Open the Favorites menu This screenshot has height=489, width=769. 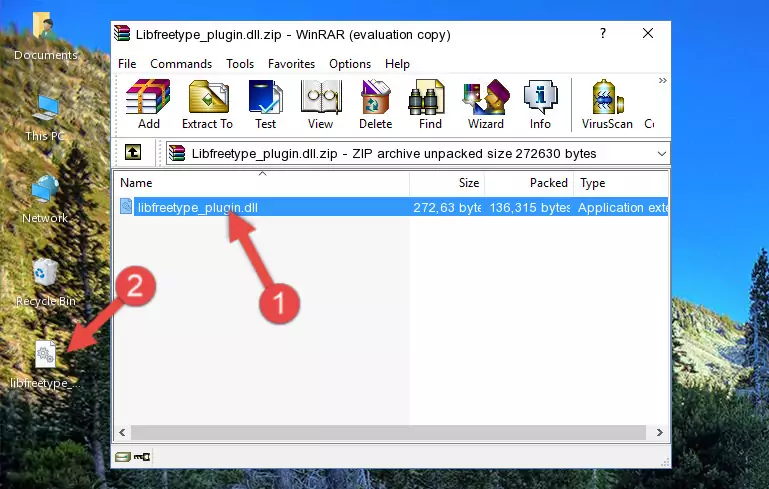(291, 64)
